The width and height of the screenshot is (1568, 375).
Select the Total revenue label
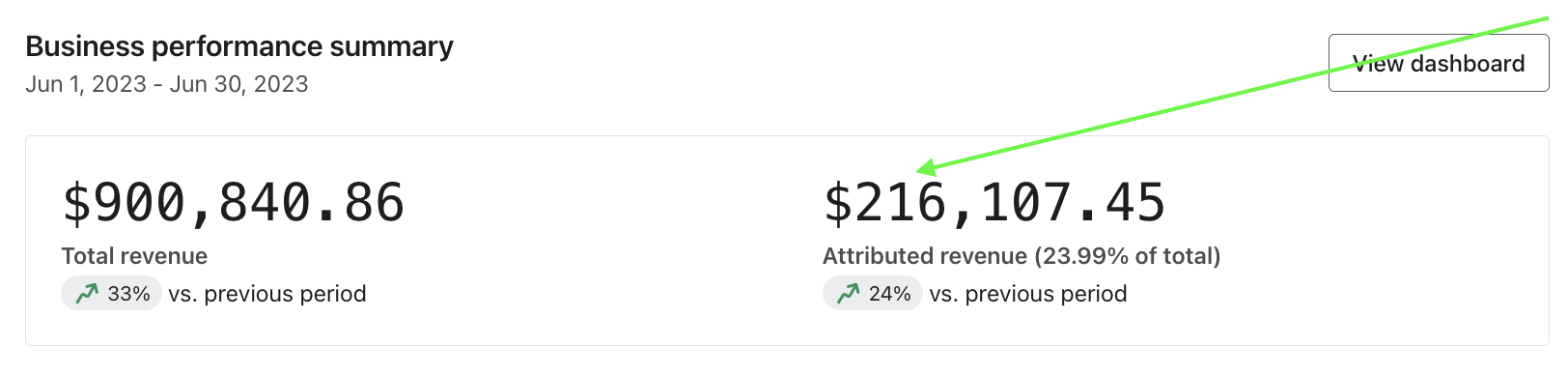click(134, 256)
